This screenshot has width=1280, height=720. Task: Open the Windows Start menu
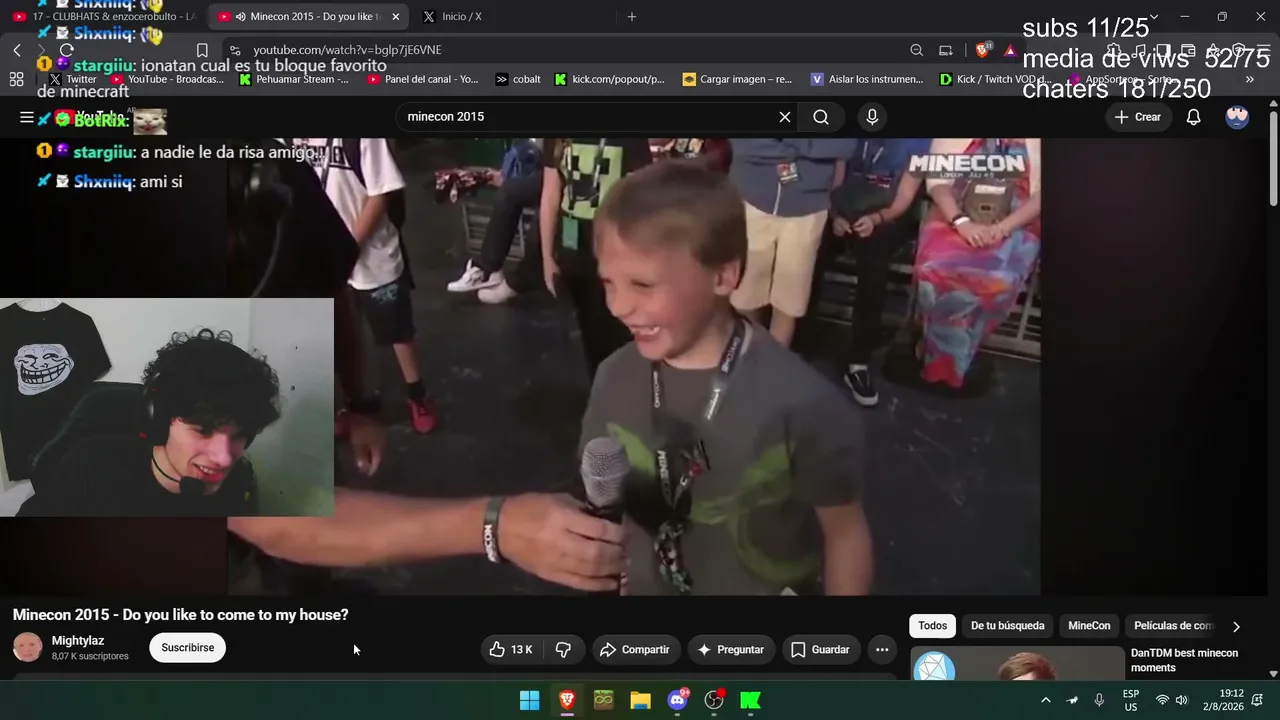530,700
